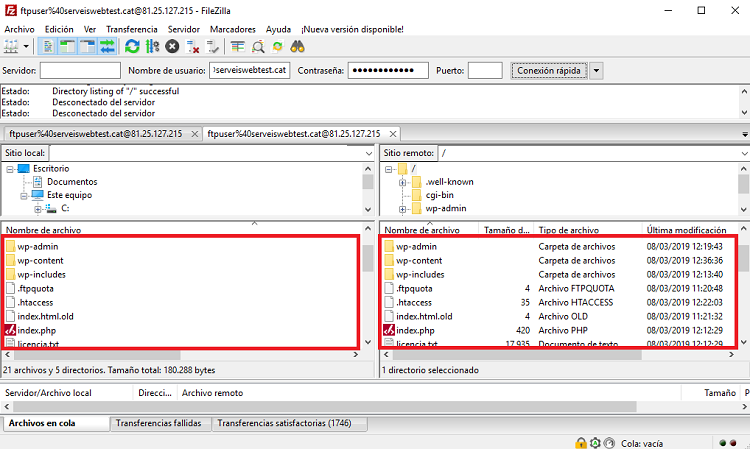Toggle message log display icon
Image resolution: width=750 pixels, height=449 pixels.
(x=48, y=46)
